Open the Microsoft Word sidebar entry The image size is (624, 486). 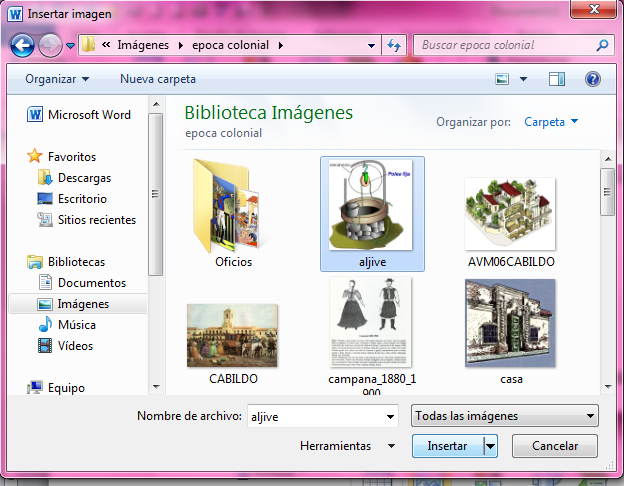(79, 115)
